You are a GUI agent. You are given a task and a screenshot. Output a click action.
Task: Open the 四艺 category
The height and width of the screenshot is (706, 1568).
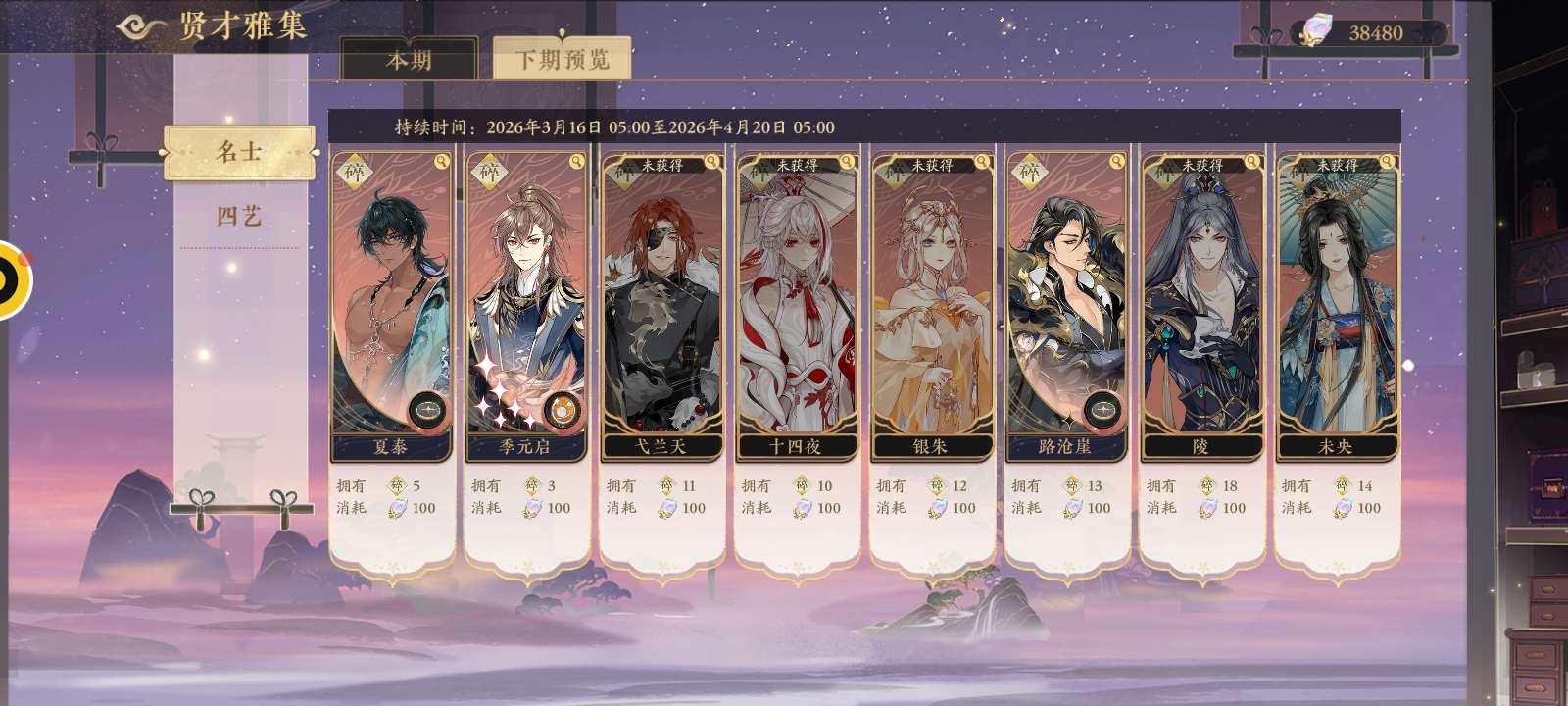(x=239, y=216)
